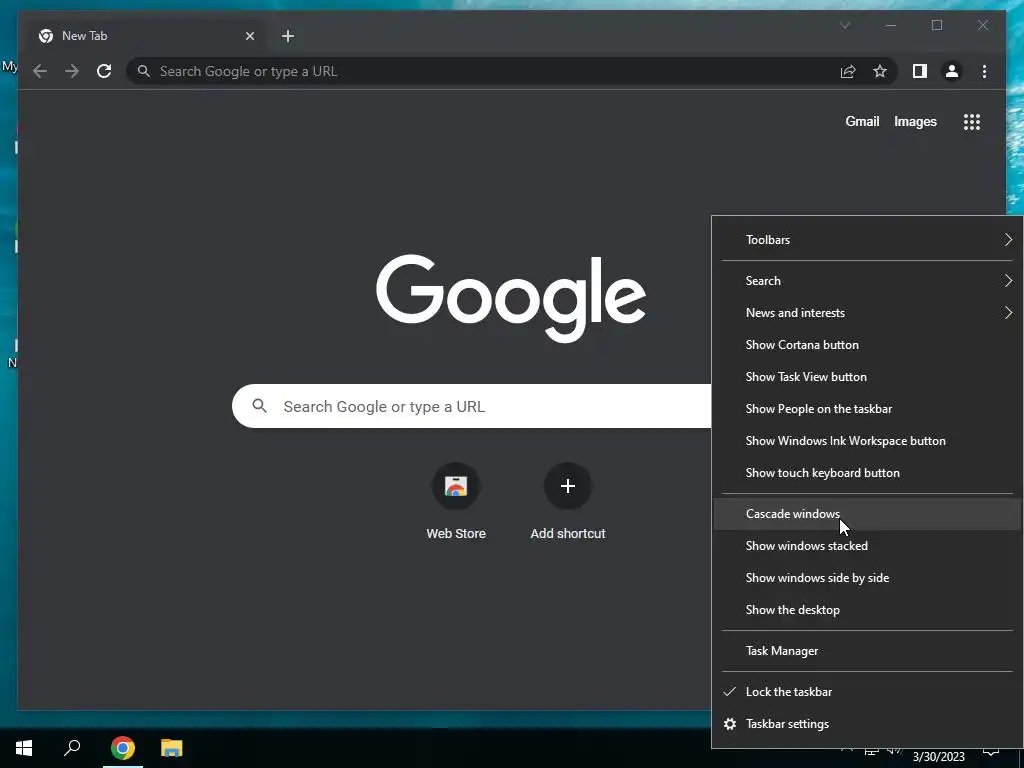Open the Images link

[915, 121]
